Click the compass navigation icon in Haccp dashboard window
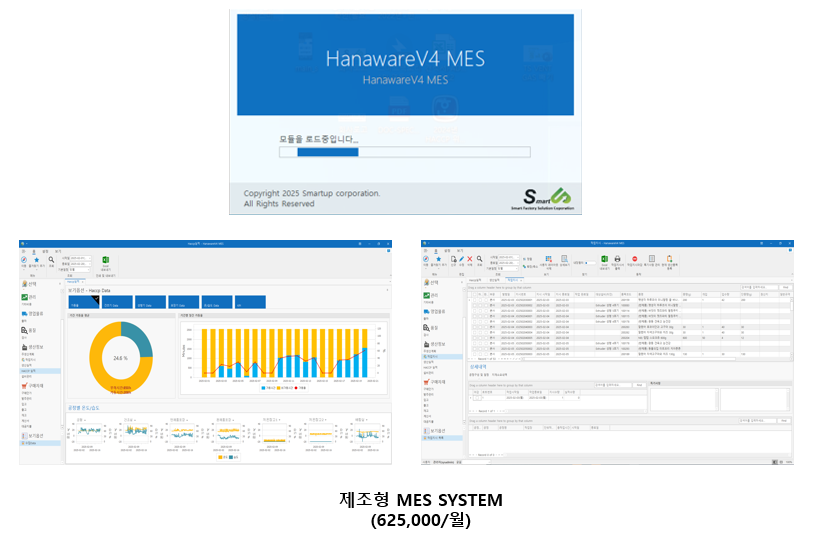 24,260
